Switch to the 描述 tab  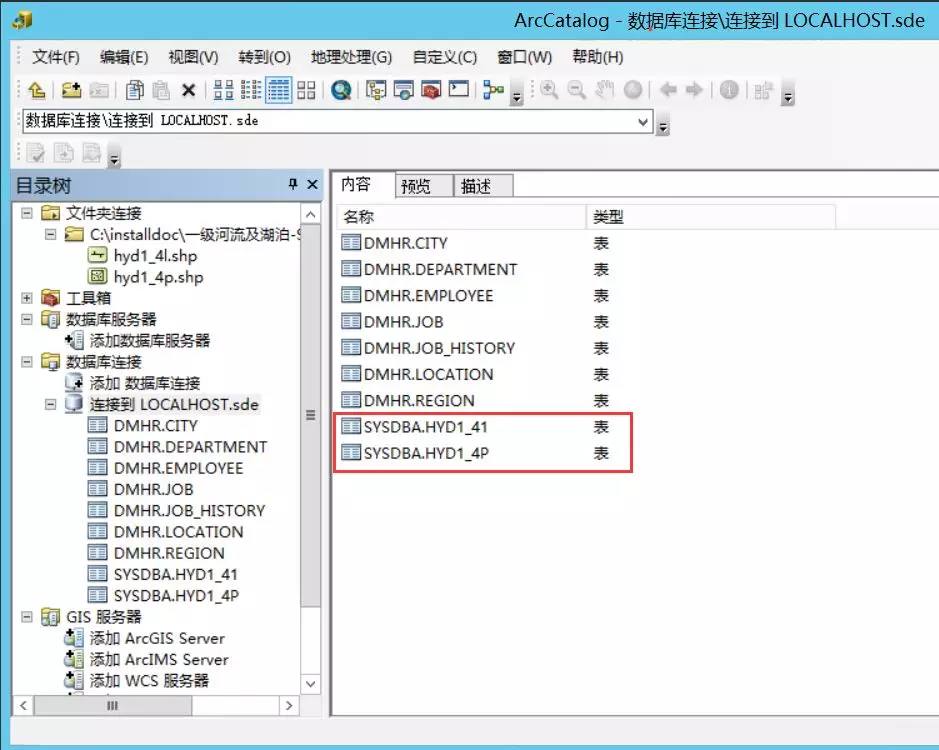[483, 186]
